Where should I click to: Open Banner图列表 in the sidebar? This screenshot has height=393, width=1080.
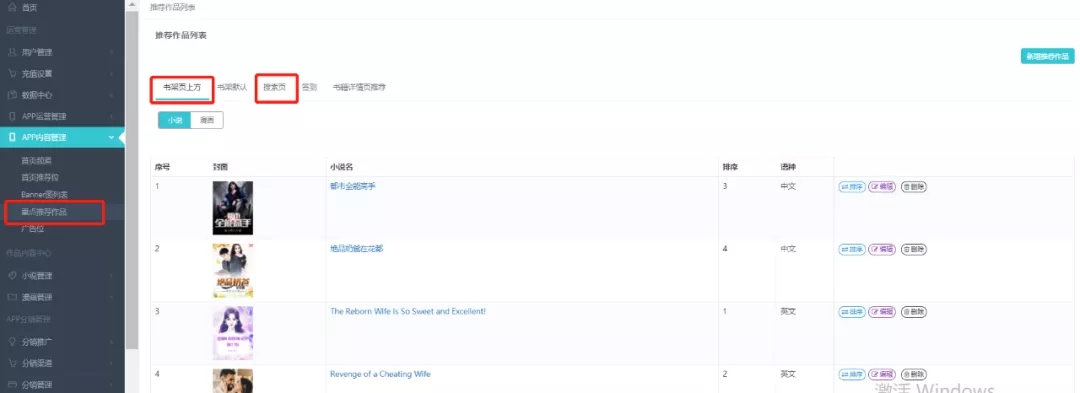click(x=45, y=195)
